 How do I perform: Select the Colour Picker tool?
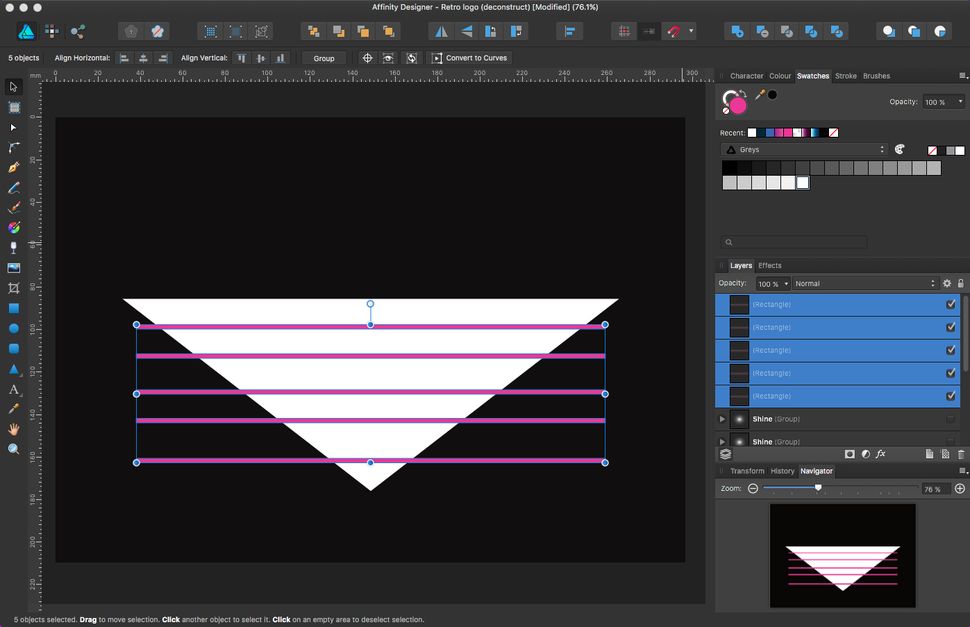click(13, 407)
